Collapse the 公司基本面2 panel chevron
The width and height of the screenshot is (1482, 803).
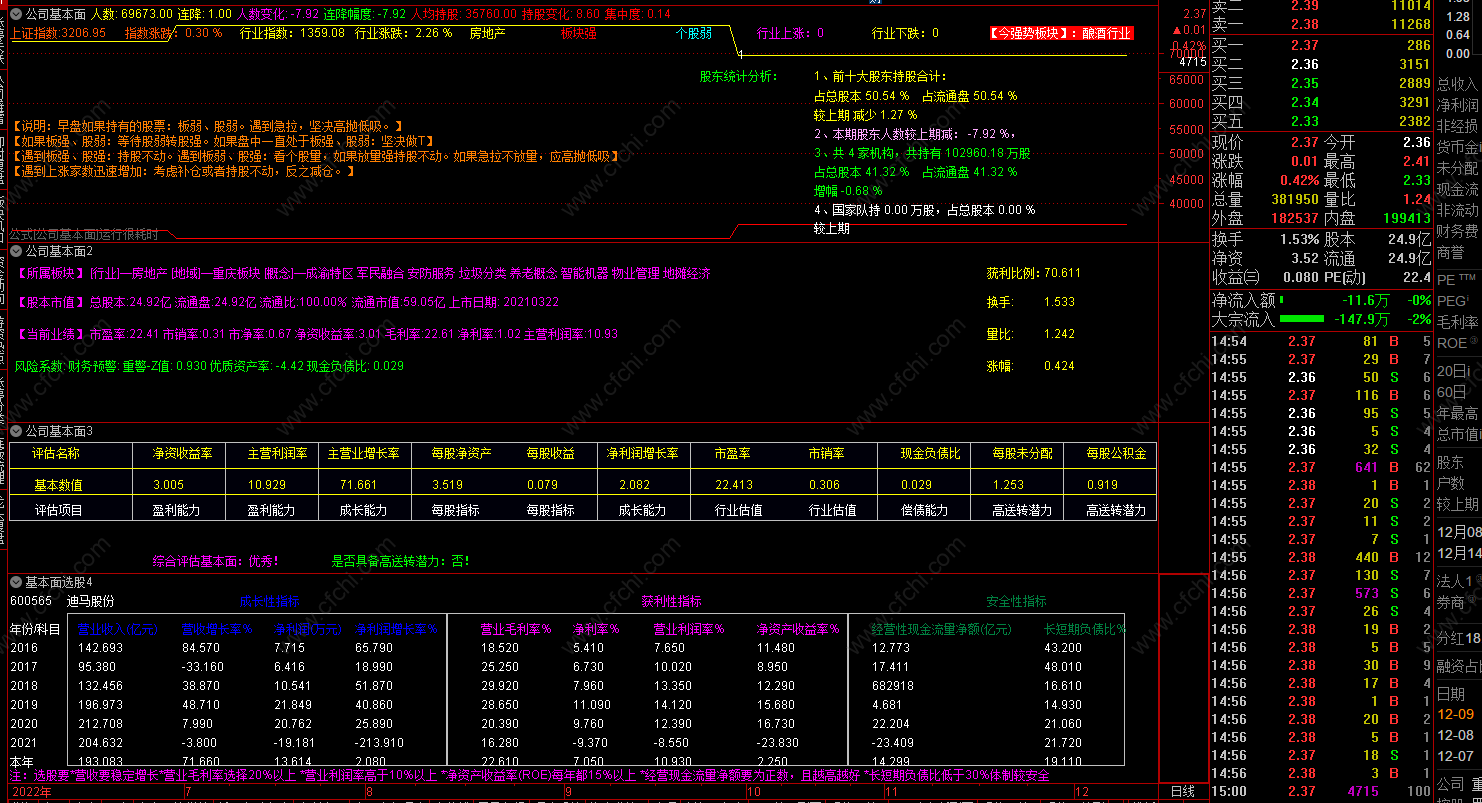pos(15,251)
